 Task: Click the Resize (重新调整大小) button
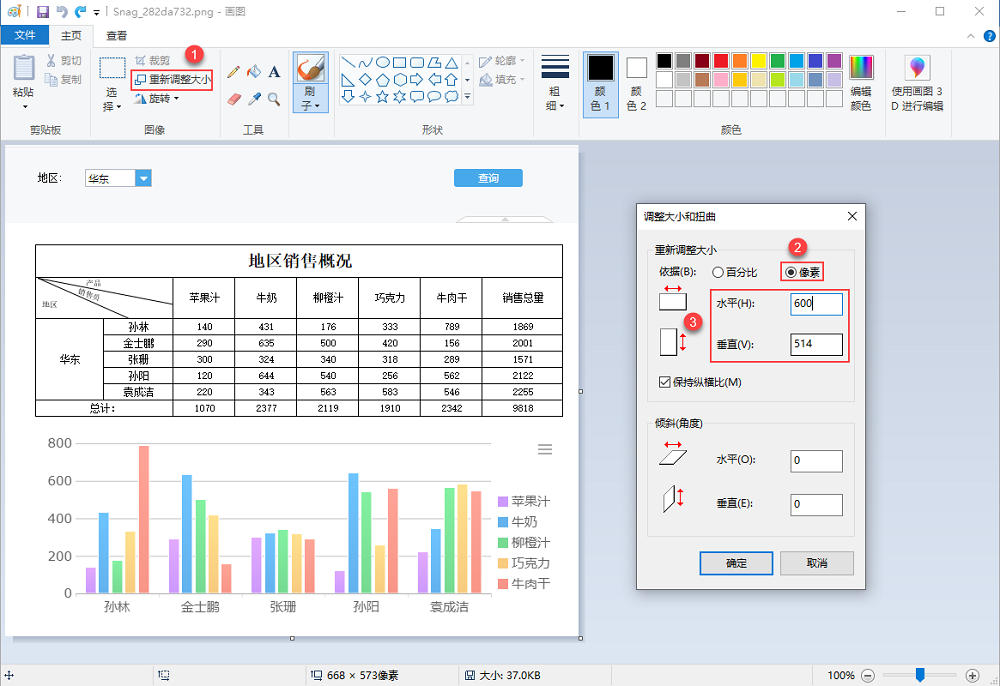pyautogui.click(x=172, y=80)
